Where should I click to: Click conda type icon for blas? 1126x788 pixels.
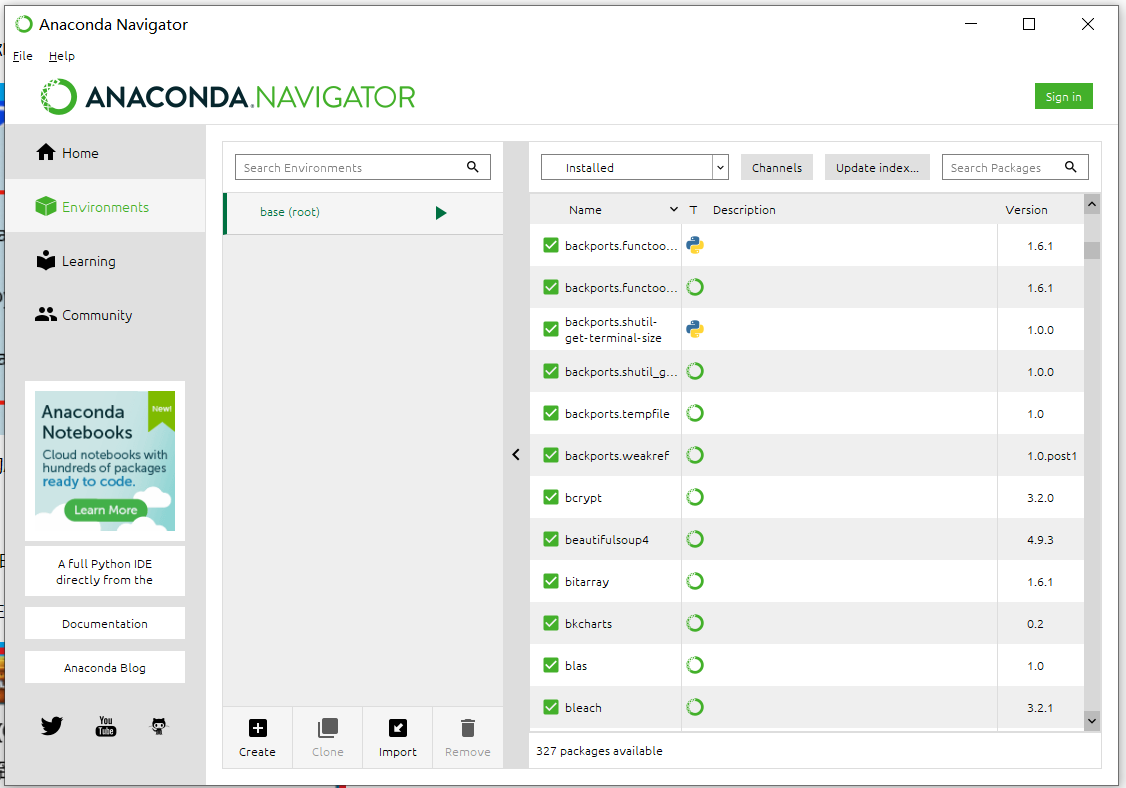tap(694, 665)
